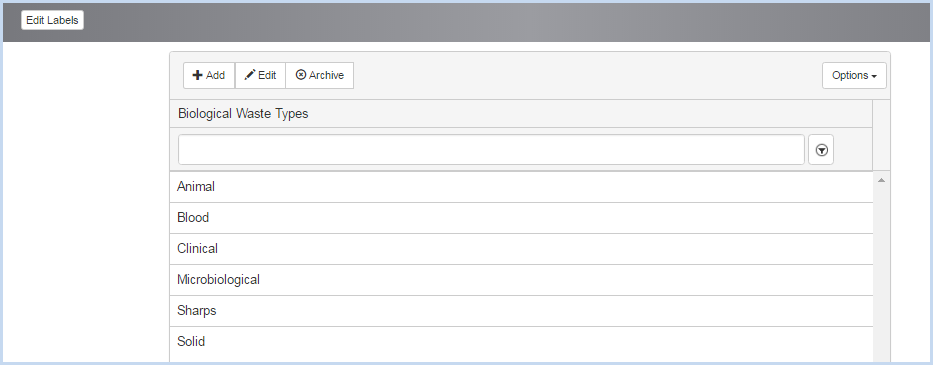The width and height of the screenshot is (933, 365).
Task: Focus the waste type filter text box
Action: pyautogui.click(x=491, y=149)
